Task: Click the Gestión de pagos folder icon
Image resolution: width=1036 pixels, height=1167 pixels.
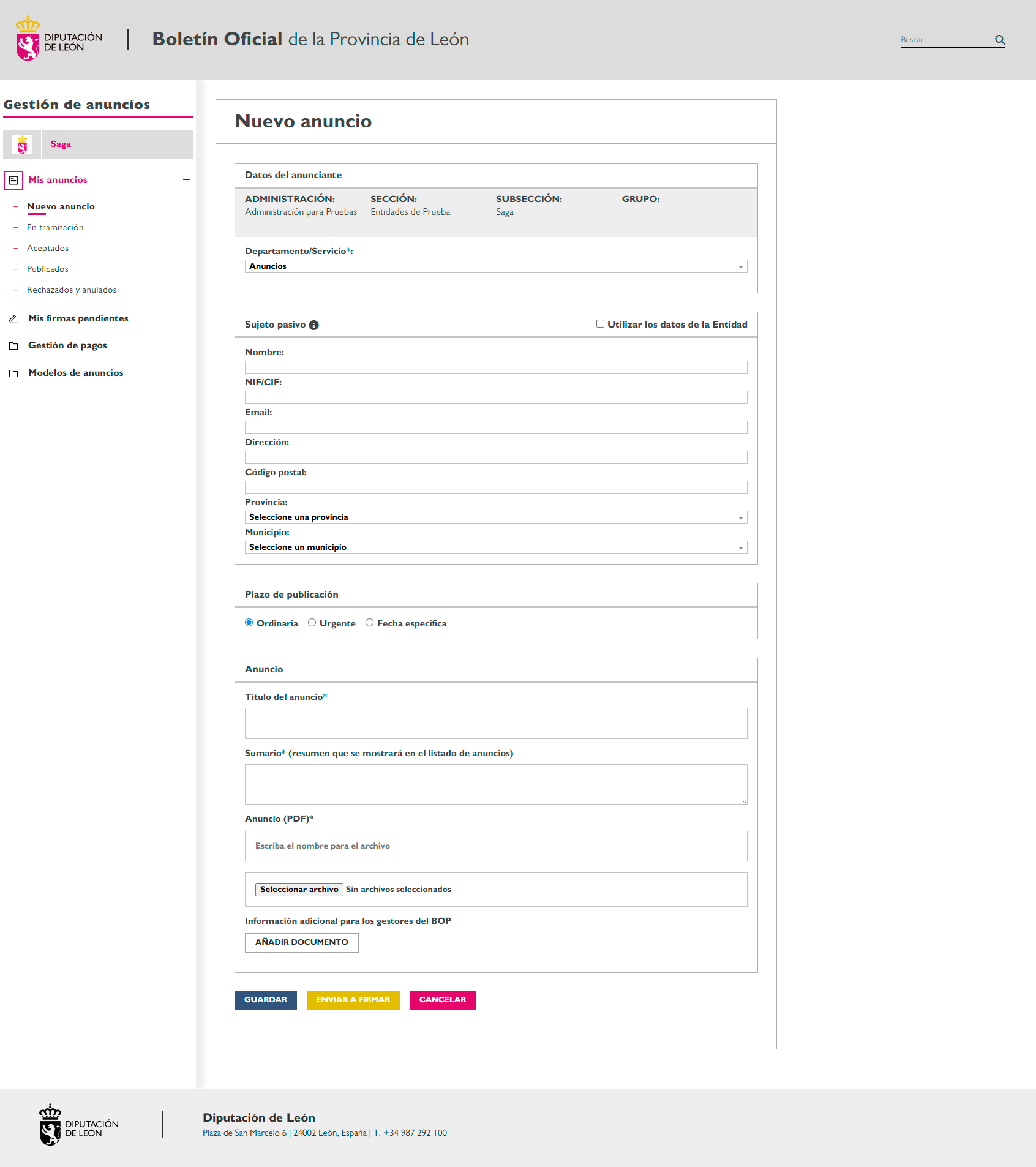Action: 13,346
